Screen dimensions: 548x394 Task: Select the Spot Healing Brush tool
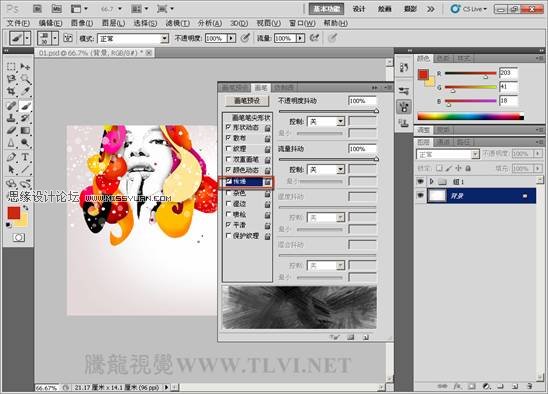(11, 105)
